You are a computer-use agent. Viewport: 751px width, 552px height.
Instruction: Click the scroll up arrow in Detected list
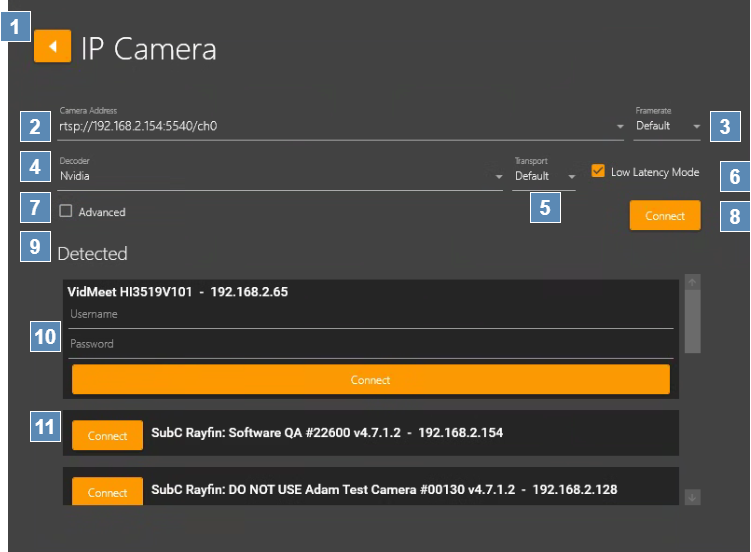[x=692, y=283]
